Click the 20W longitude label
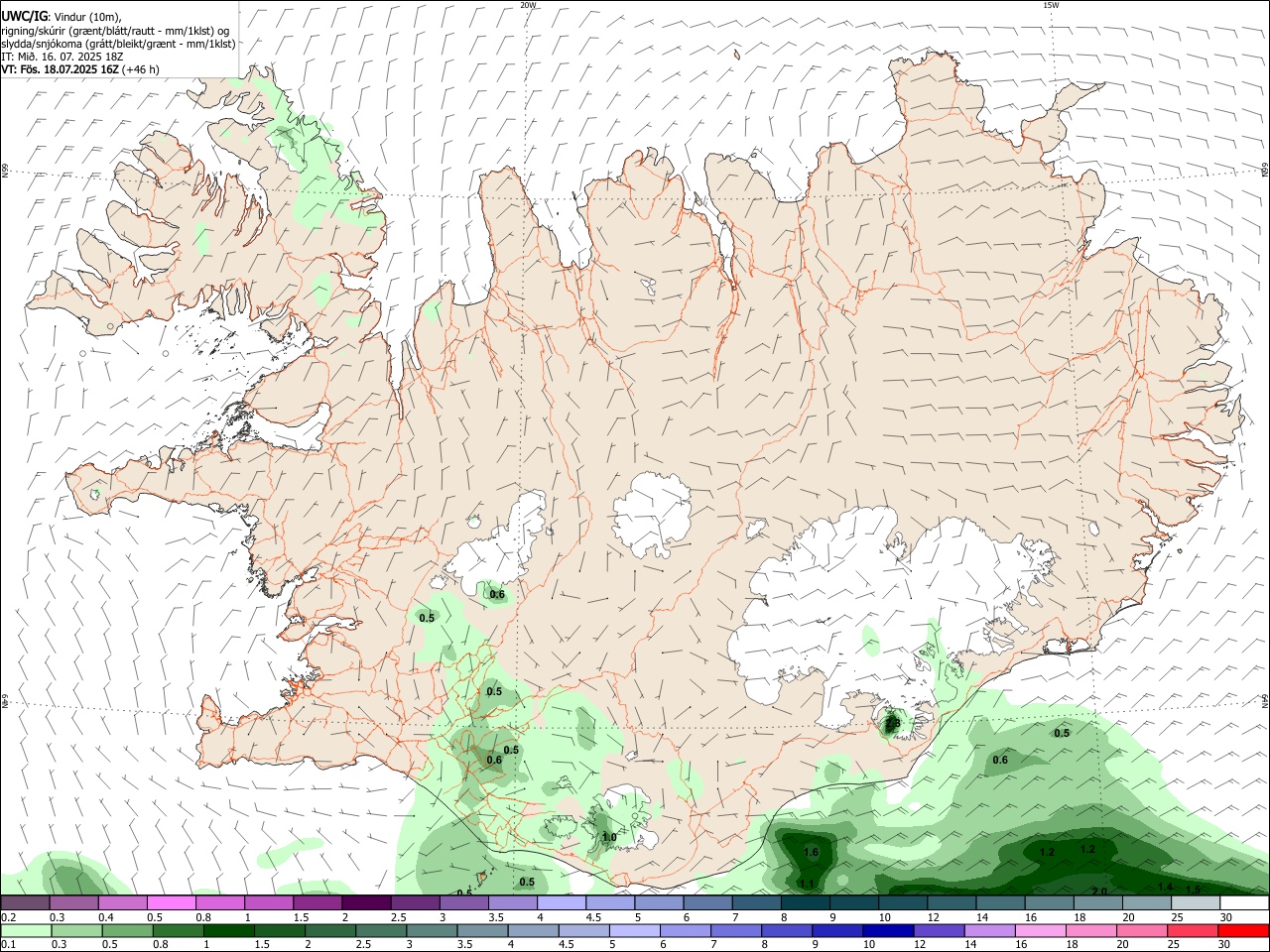This screenshot has height=952, width=1270. (528, 5)
